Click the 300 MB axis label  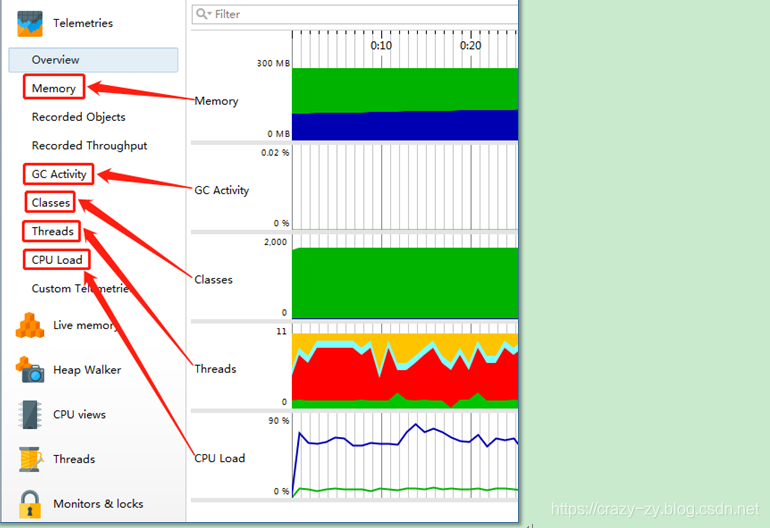pos(273,63)
